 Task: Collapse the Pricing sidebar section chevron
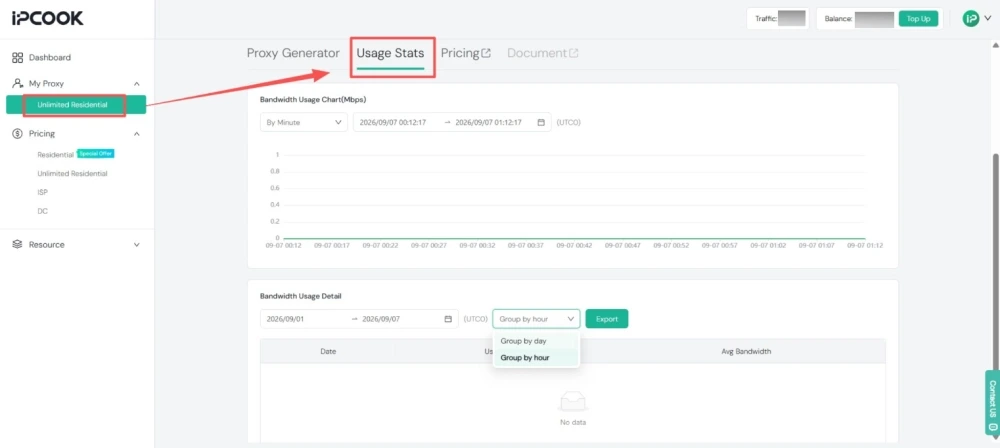point(136,134)
